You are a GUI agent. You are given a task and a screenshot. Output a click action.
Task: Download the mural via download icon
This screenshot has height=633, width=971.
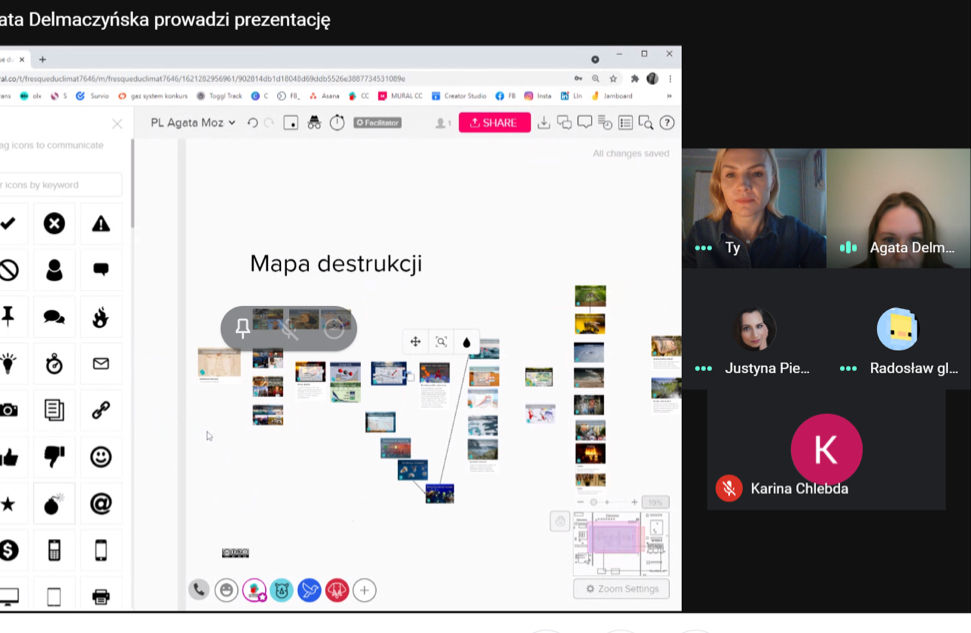click(x=544, y=123)
